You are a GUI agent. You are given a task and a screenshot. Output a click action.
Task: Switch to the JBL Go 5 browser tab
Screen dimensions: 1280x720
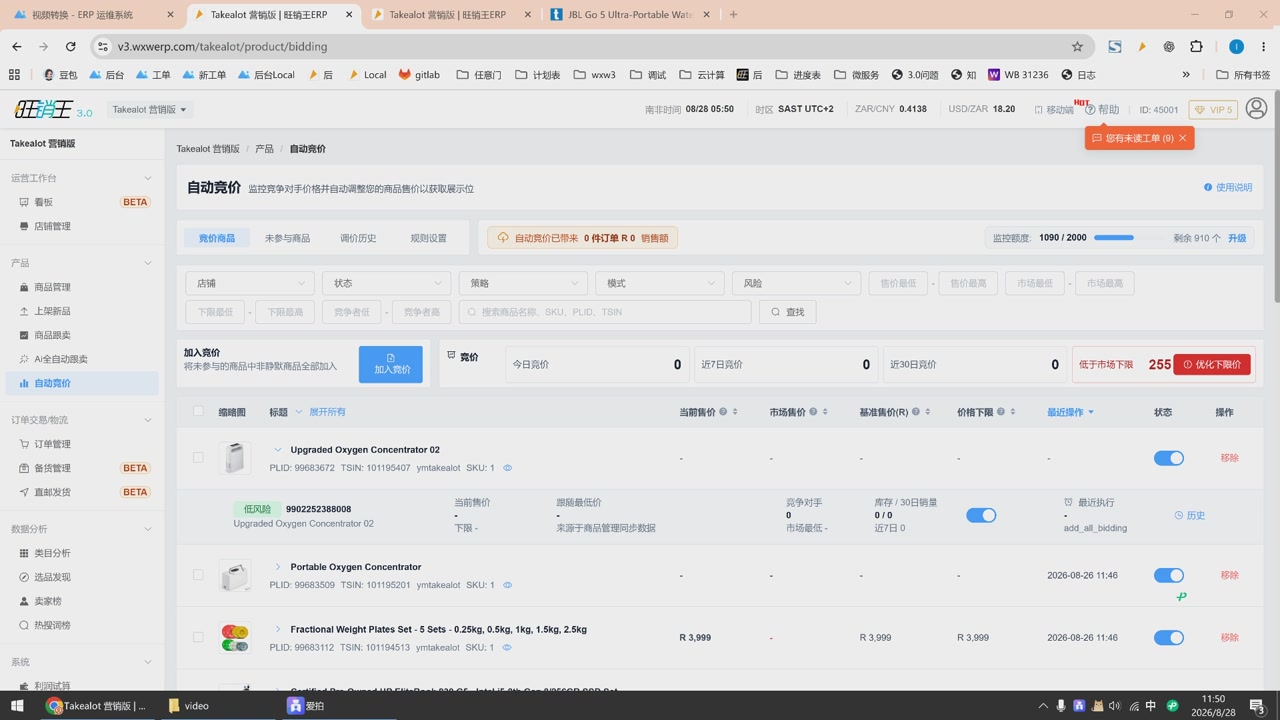tap(630, 15)
